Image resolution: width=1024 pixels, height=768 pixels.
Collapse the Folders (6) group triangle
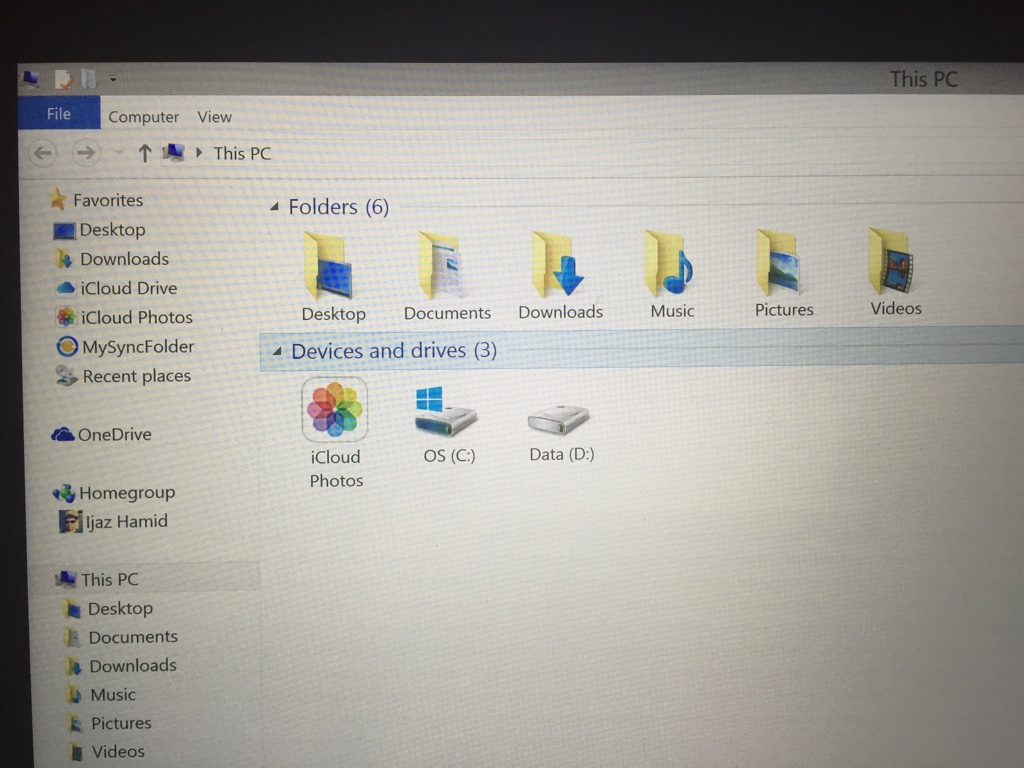[x=274, y=206]
